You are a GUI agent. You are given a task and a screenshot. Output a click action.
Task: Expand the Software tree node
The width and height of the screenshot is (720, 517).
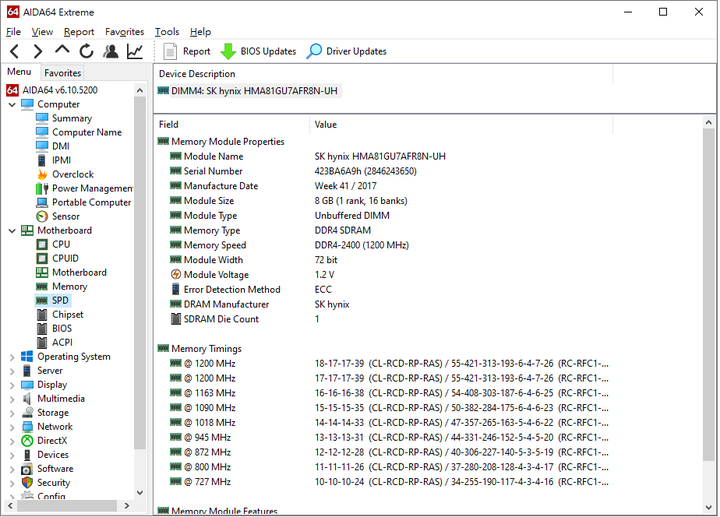pyautogui.click(x=12, y=469)
